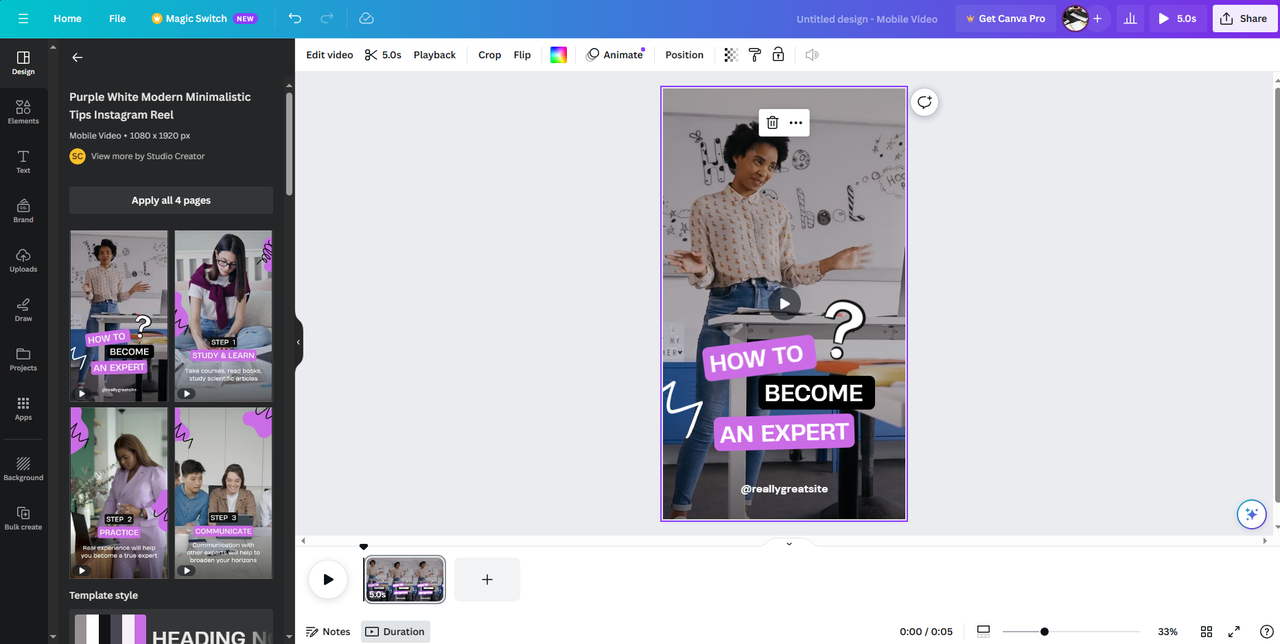
Task: Open the Canva Assistant sparkle button
Action: point(1251,514)
